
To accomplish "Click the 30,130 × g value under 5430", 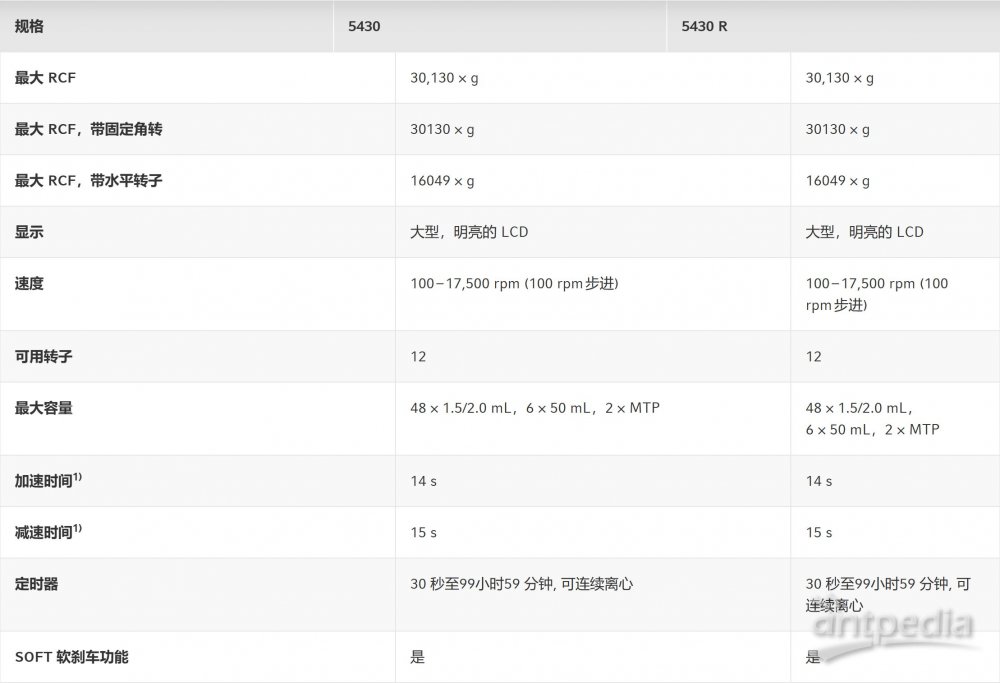I will tap(442, 77).
